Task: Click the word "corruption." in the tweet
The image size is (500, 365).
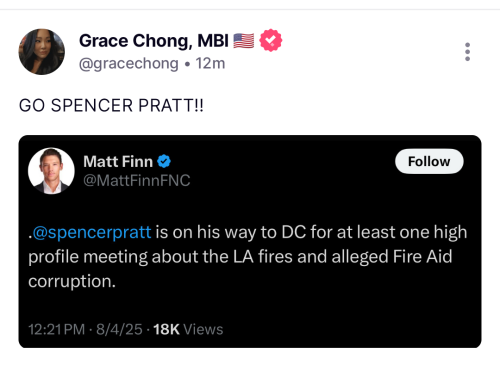Action: [72, 282]
